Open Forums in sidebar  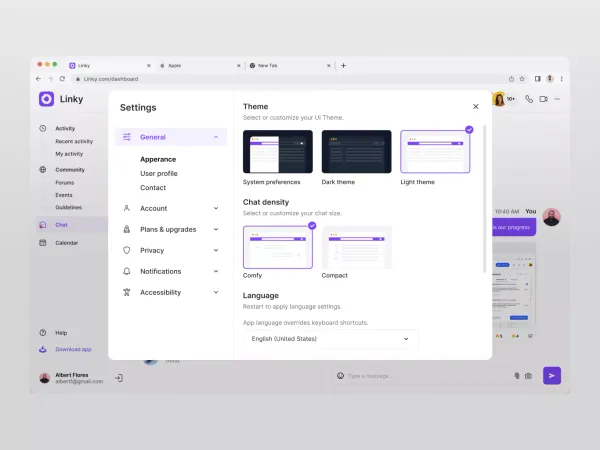(x=65, y=183)
